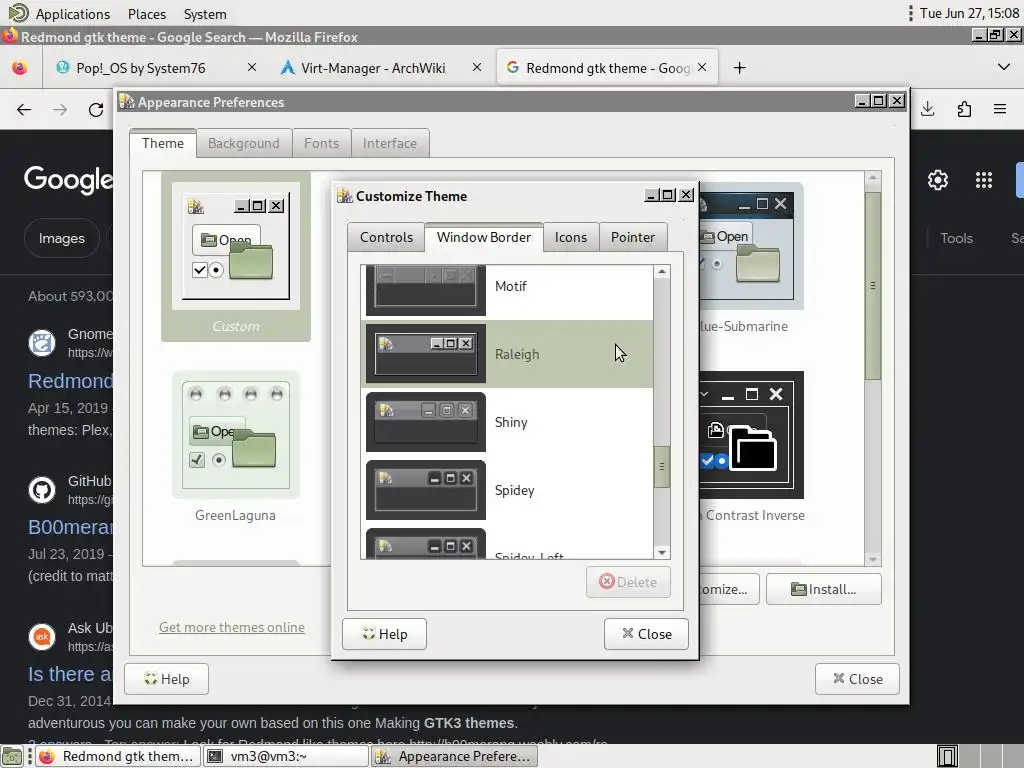Viewport: 1024px width, 768px height.
Task: Click the theme list scroll down arrow
Action: click(x=872, y=560)
